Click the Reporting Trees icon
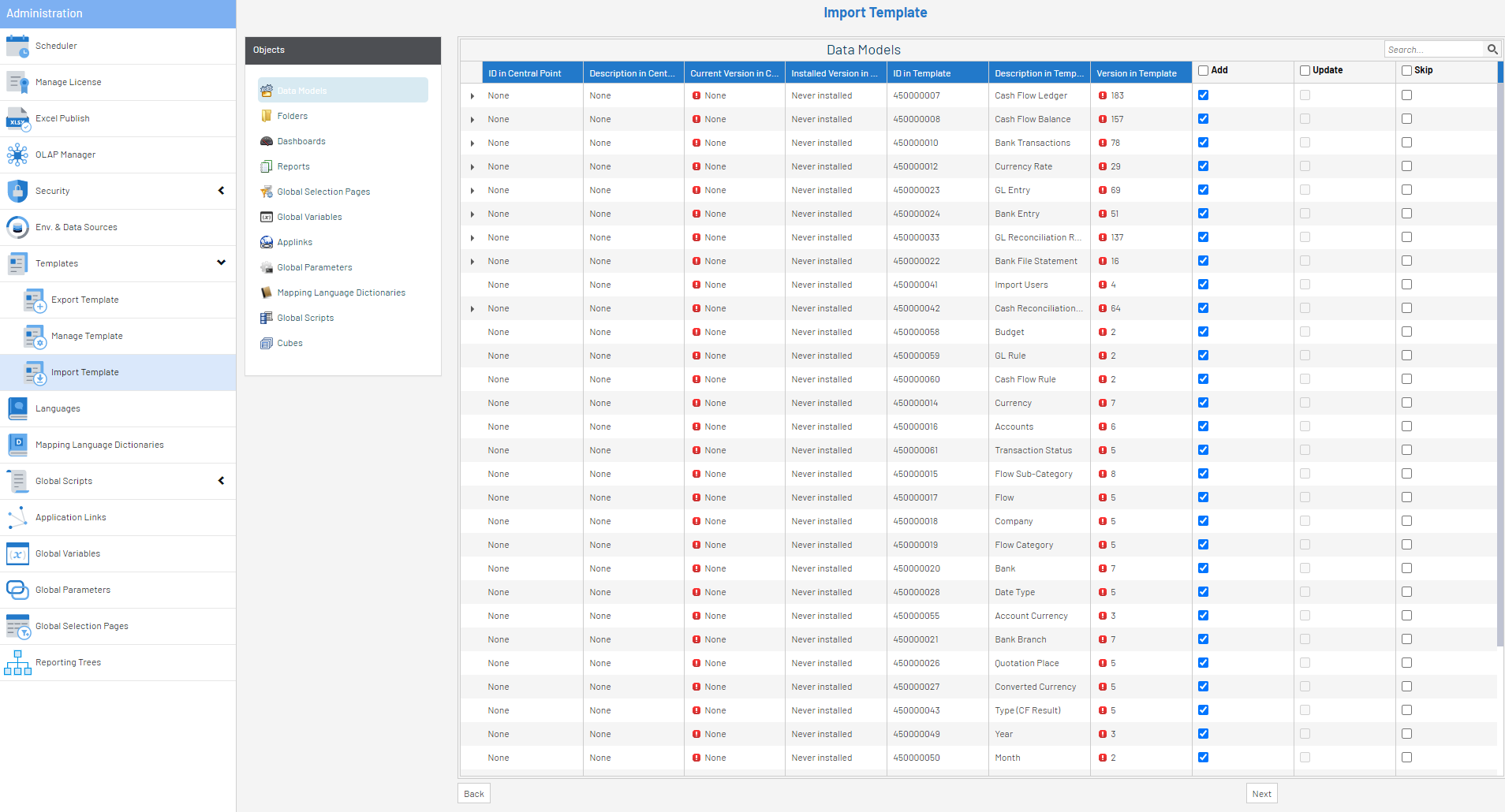This screenshot has width=1505, height=812. coord(17,663)
